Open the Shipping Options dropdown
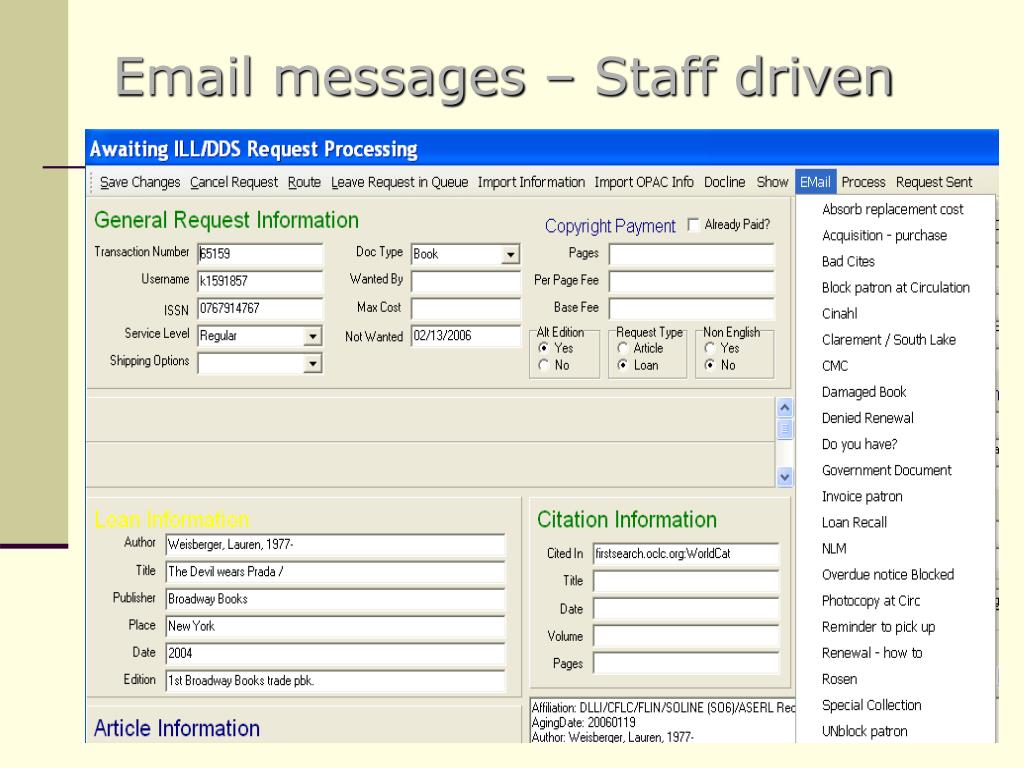The image size is (1024, 768). (313, 363)
